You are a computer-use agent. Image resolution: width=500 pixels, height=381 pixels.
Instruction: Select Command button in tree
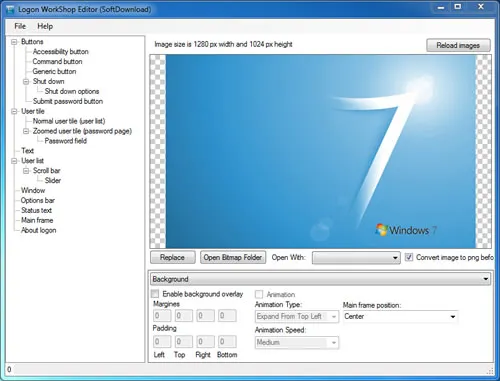(x=57, y=62)
